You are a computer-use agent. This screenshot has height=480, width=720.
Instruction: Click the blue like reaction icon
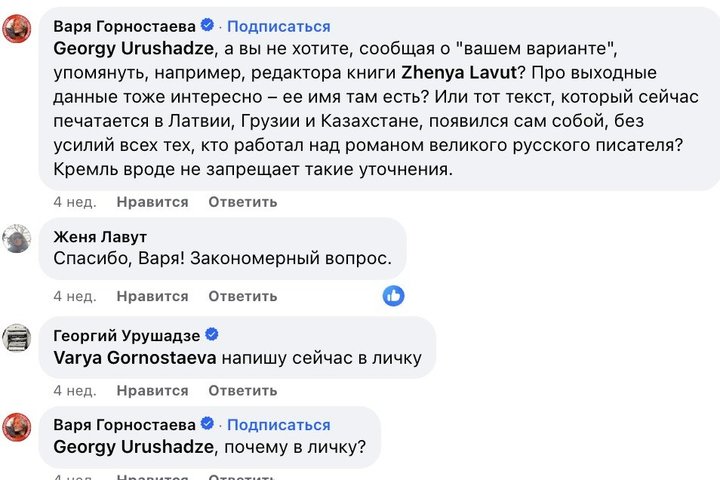[394, 295]
